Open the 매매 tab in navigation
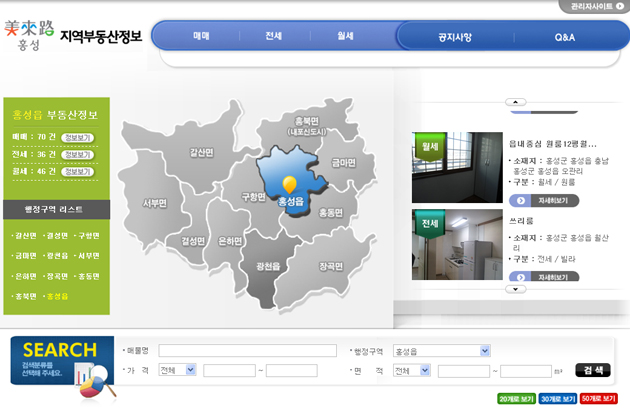The width and height of the screenshot is (630, 411). [x=201, y=36]
